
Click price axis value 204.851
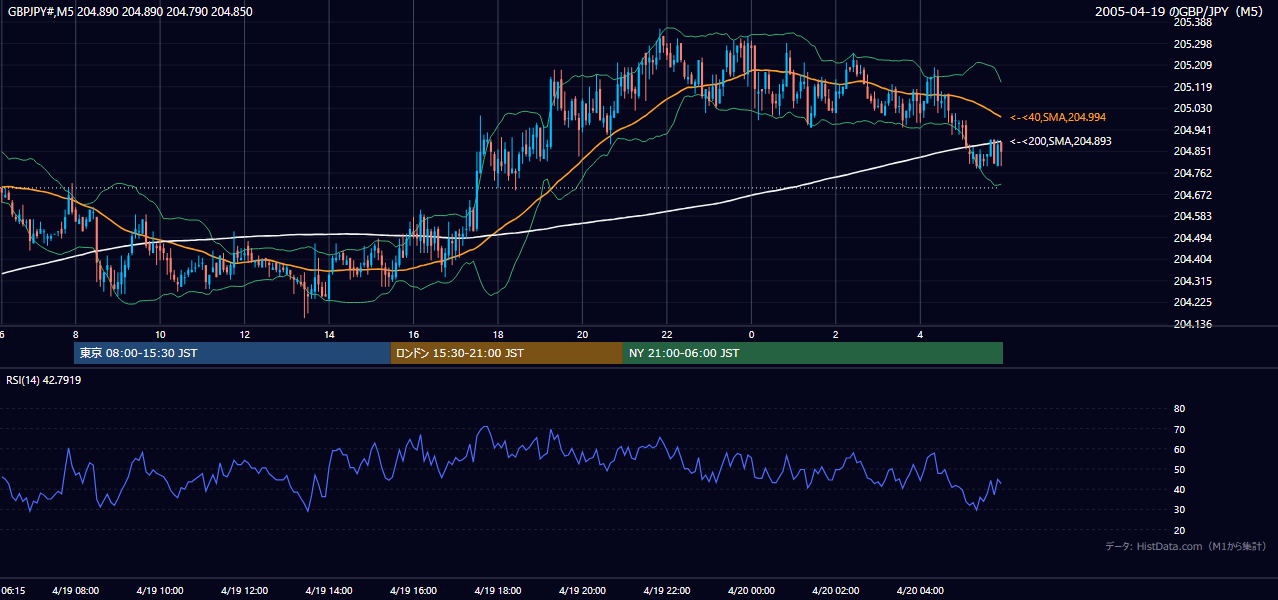[x=1193, y=151]
